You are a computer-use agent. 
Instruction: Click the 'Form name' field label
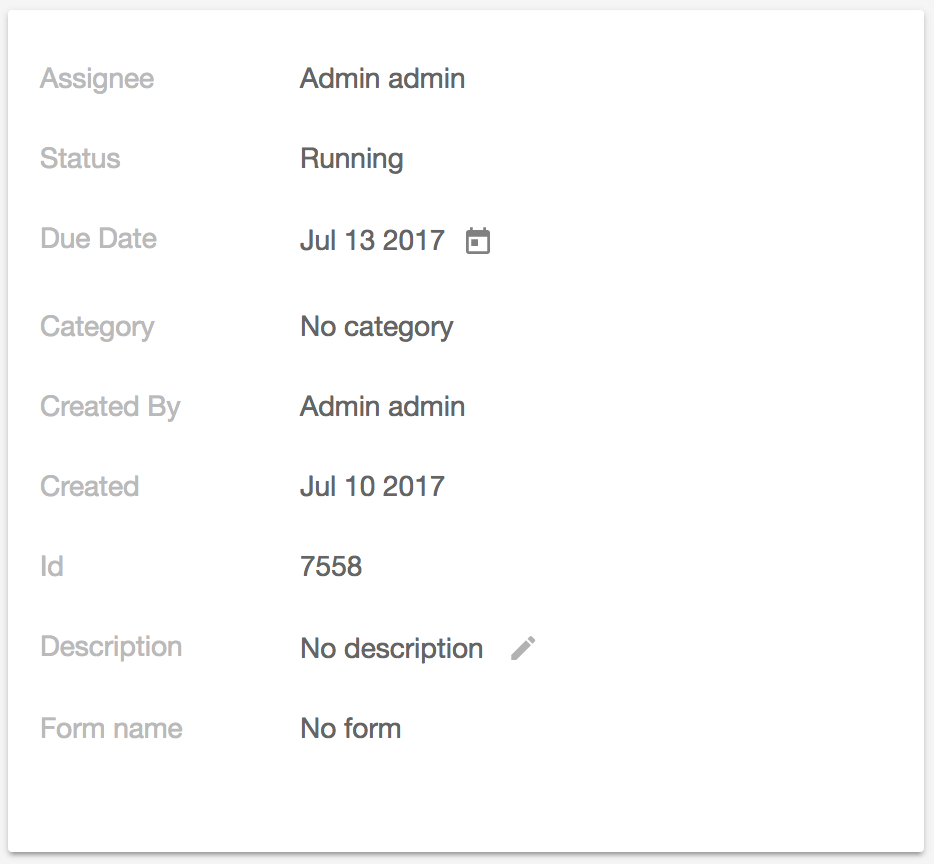coord(111,728)
